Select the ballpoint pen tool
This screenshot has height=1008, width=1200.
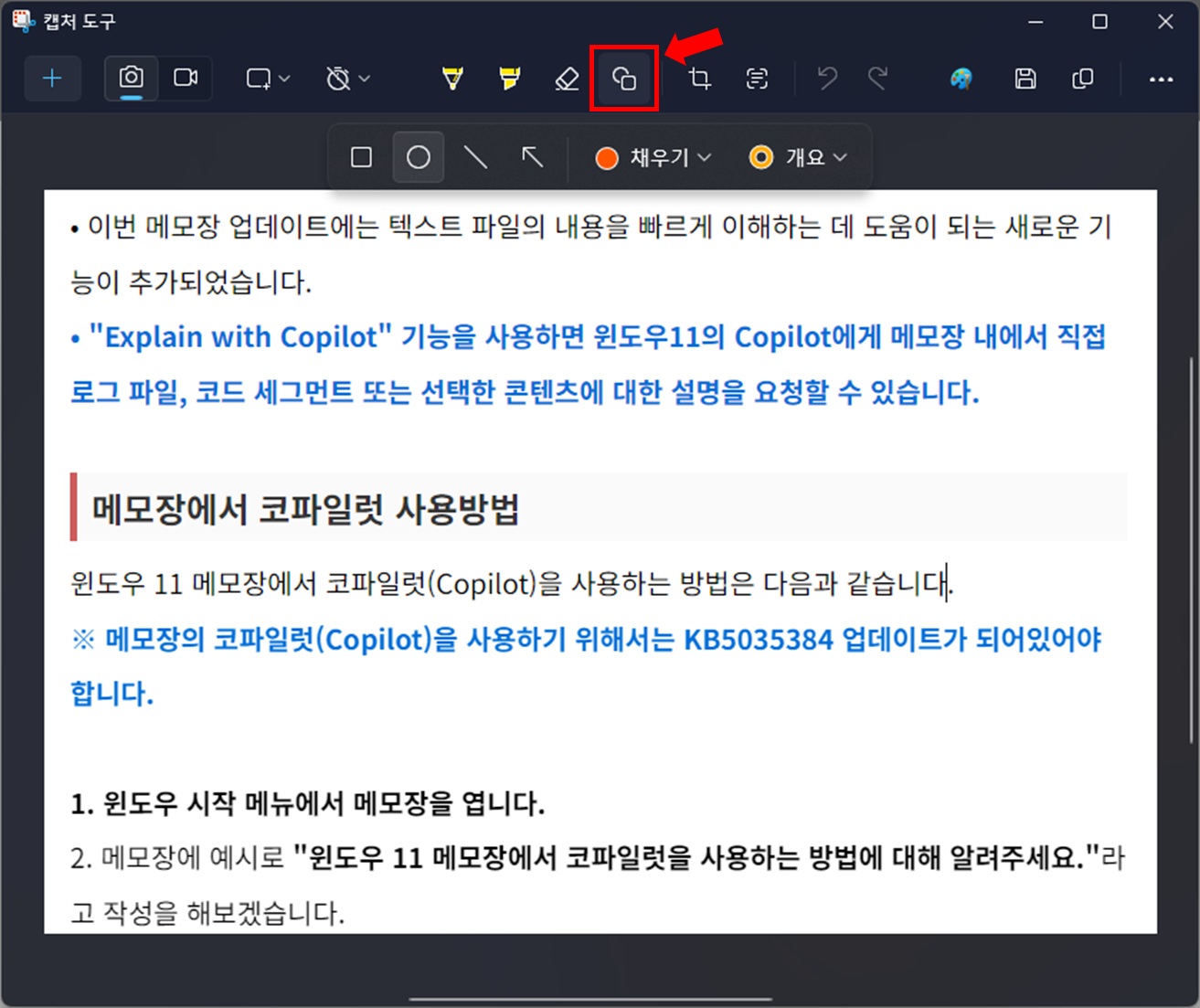452,79
